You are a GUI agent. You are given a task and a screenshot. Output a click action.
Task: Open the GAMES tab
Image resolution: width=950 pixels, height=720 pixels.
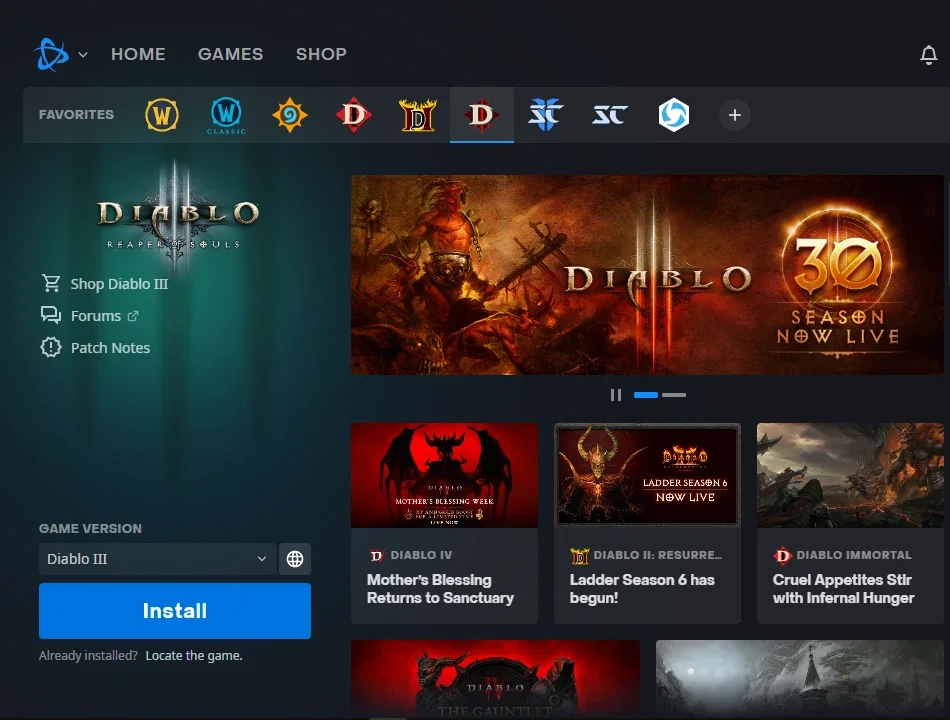point(230,54)
